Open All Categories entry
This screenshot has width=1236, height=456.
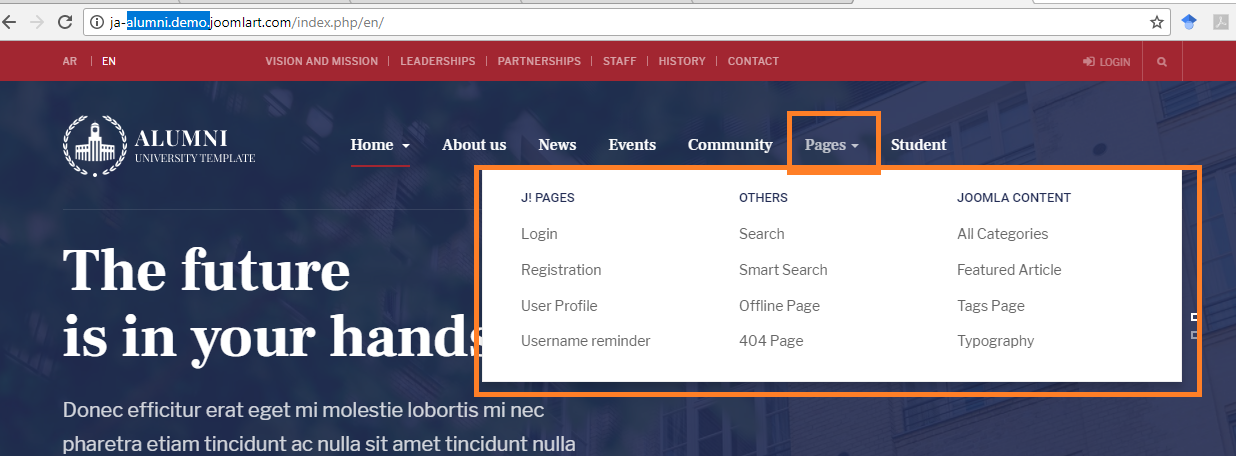click(1002, 234)
